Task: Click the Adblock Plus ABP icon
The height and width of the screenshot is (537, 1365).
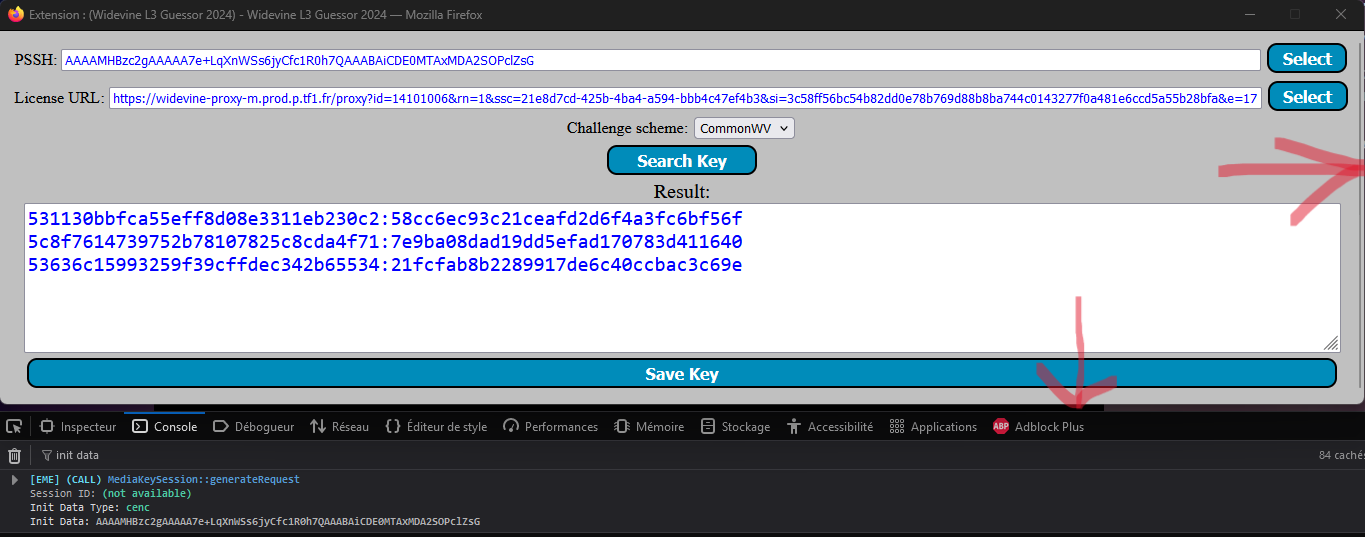Action: pos(1001,426)
